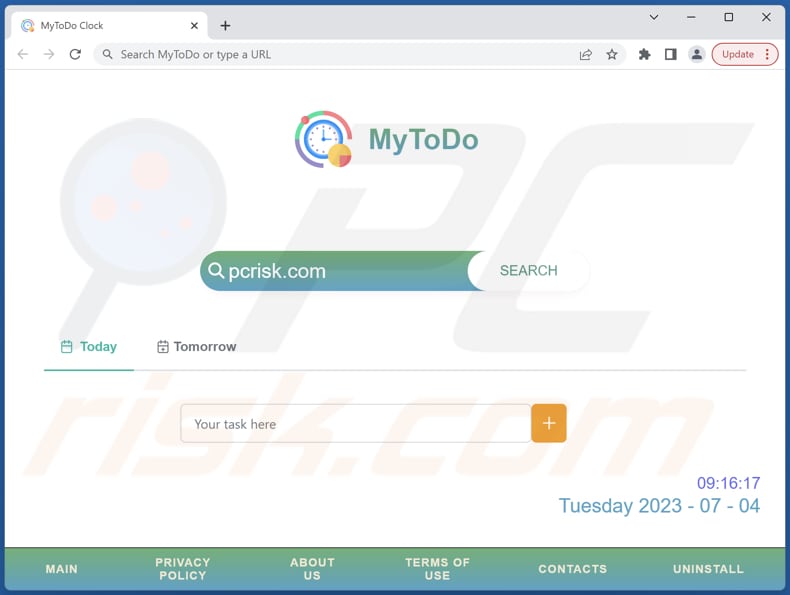The image size is (790, 595).
Task: Share this page using the share icon
Action: coord(586,55)
